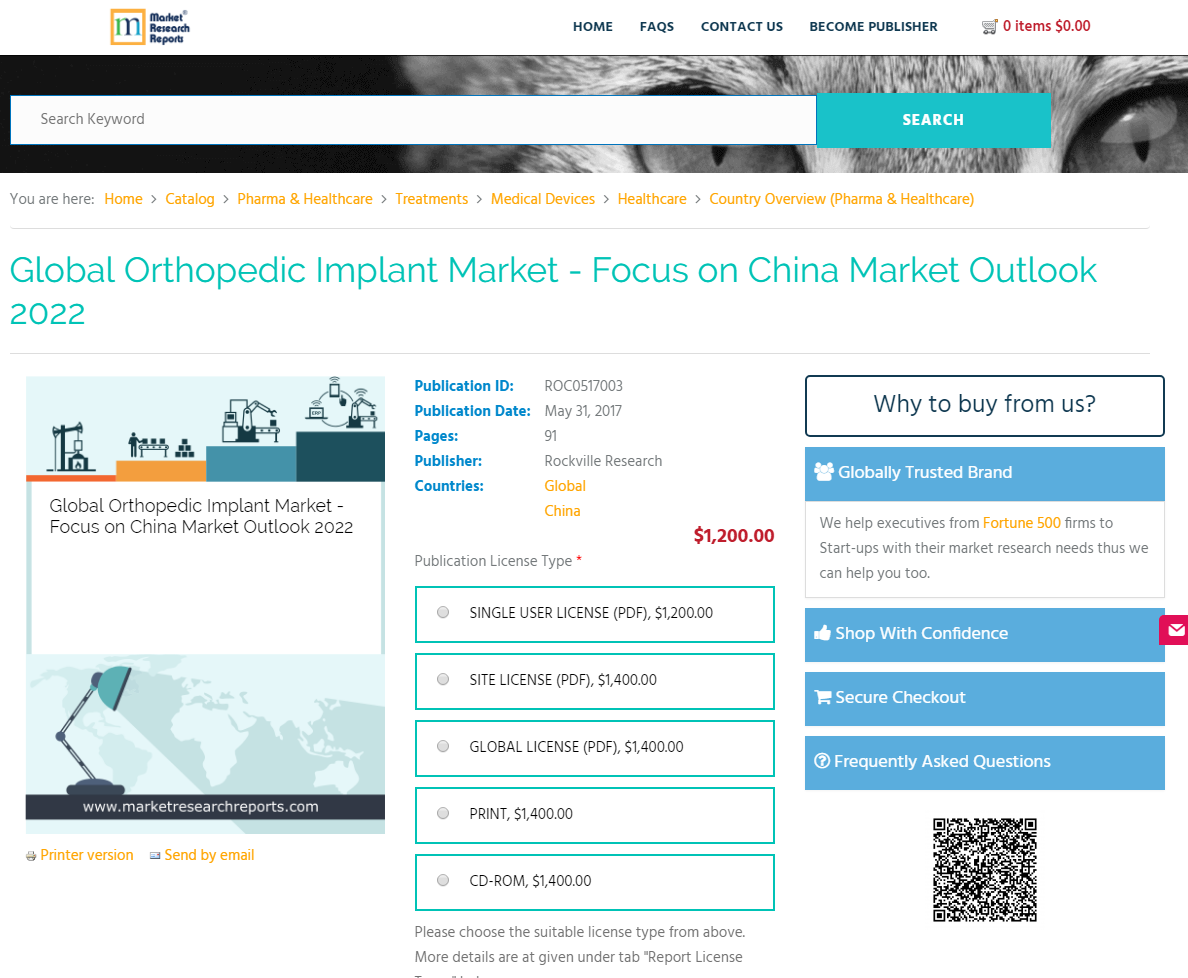1188x978 pixels.
Task: Click the thumbs-up icon on Shop With Confidence
Action: click(822, 633)
